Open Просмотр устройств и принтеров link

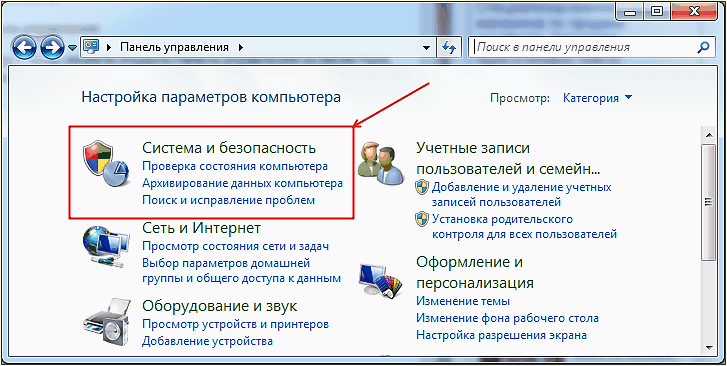pyautogui.click(x=235, y=324)
